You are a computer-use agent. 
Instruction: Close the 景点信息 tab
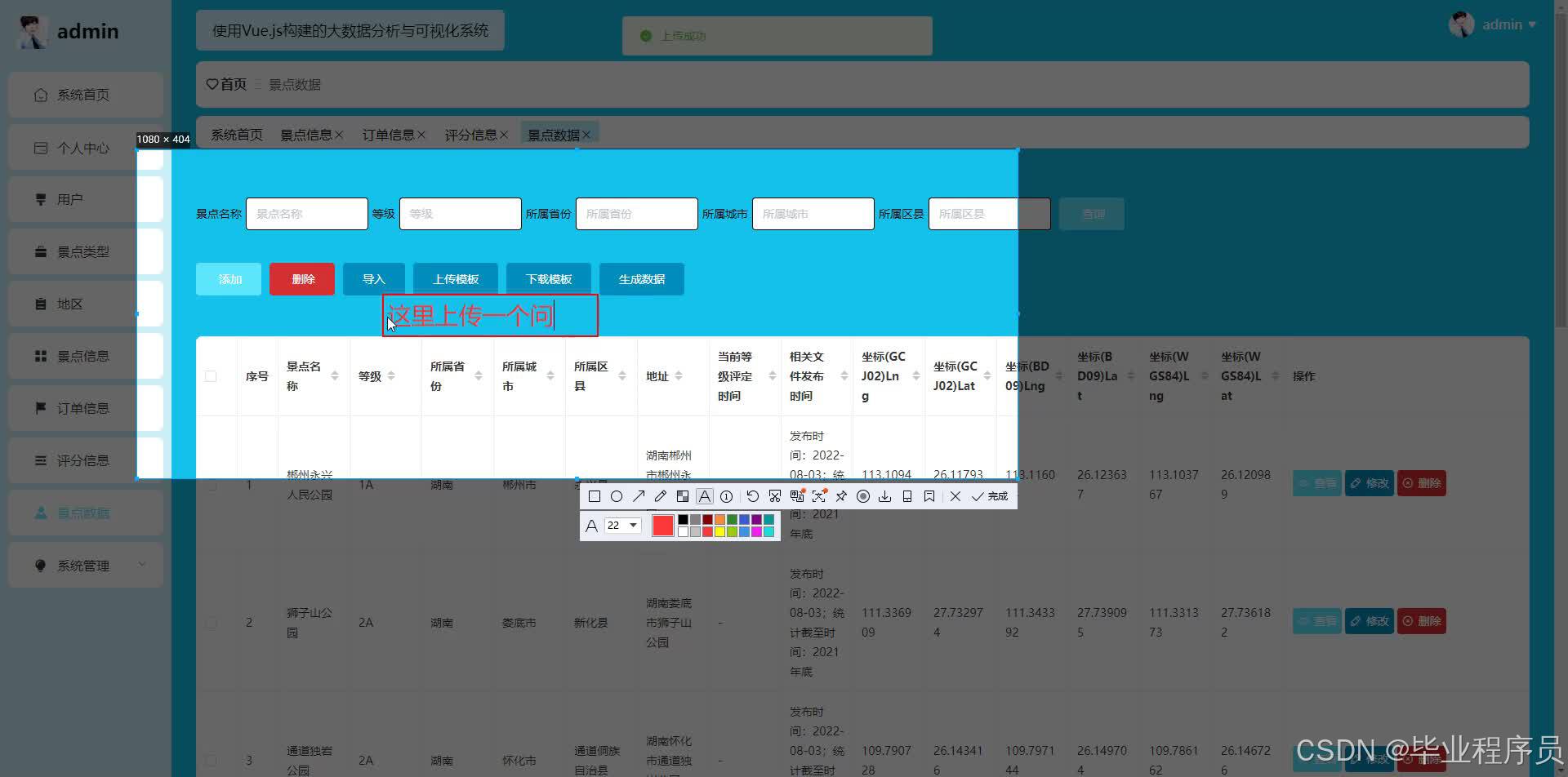339,135
